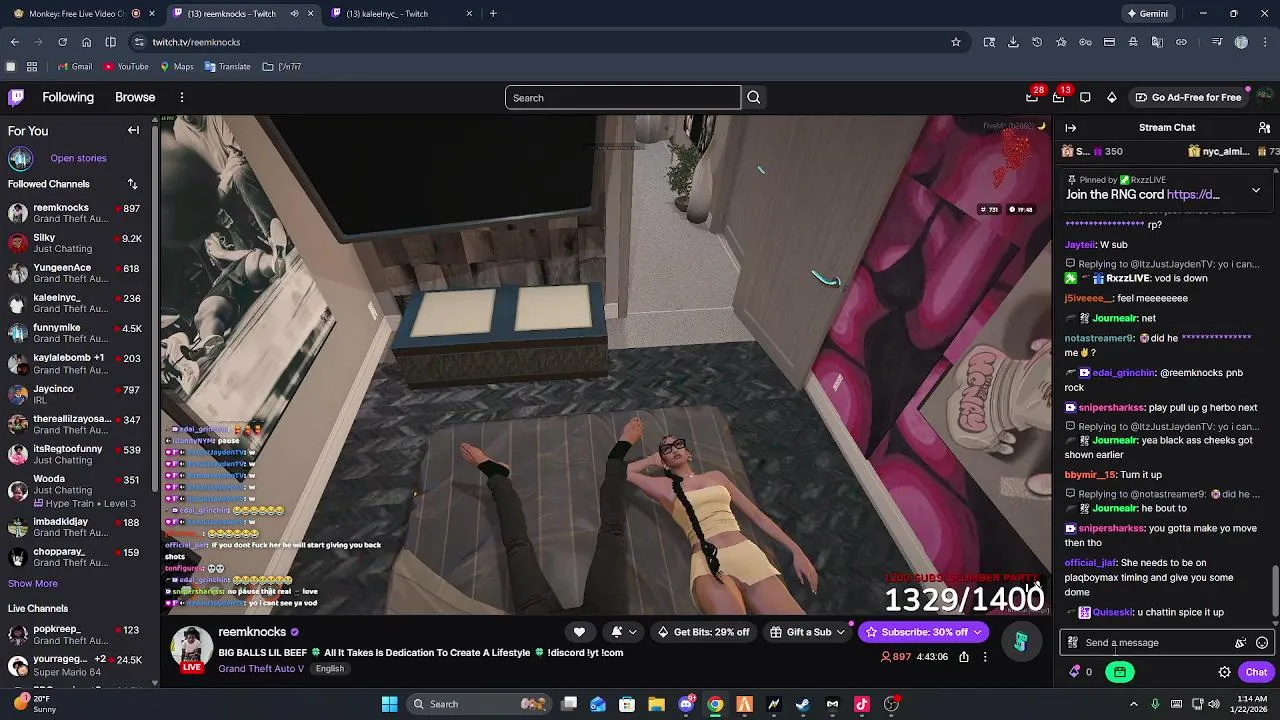The width and height of the screenshot is (1280, 720).
Task: Bookmark this page with star
Action: click(956, 42)
